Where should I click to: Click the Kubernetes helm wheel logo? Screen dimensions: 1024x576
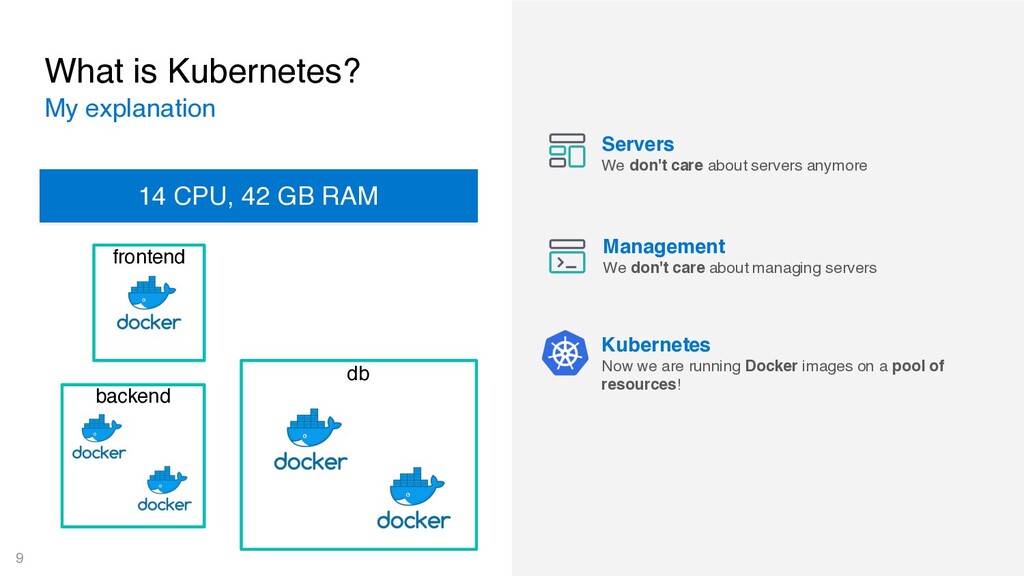[x=565, y=353]
